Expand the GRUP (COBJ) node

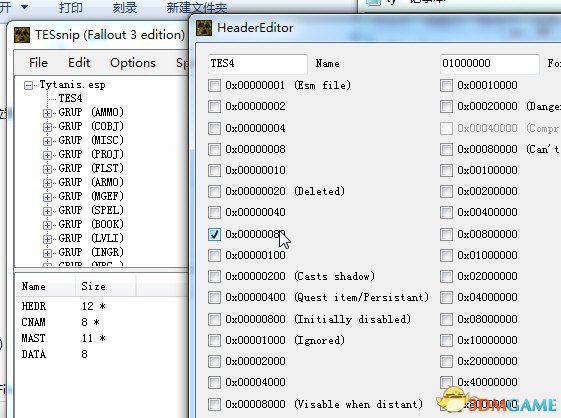[47, 127]
